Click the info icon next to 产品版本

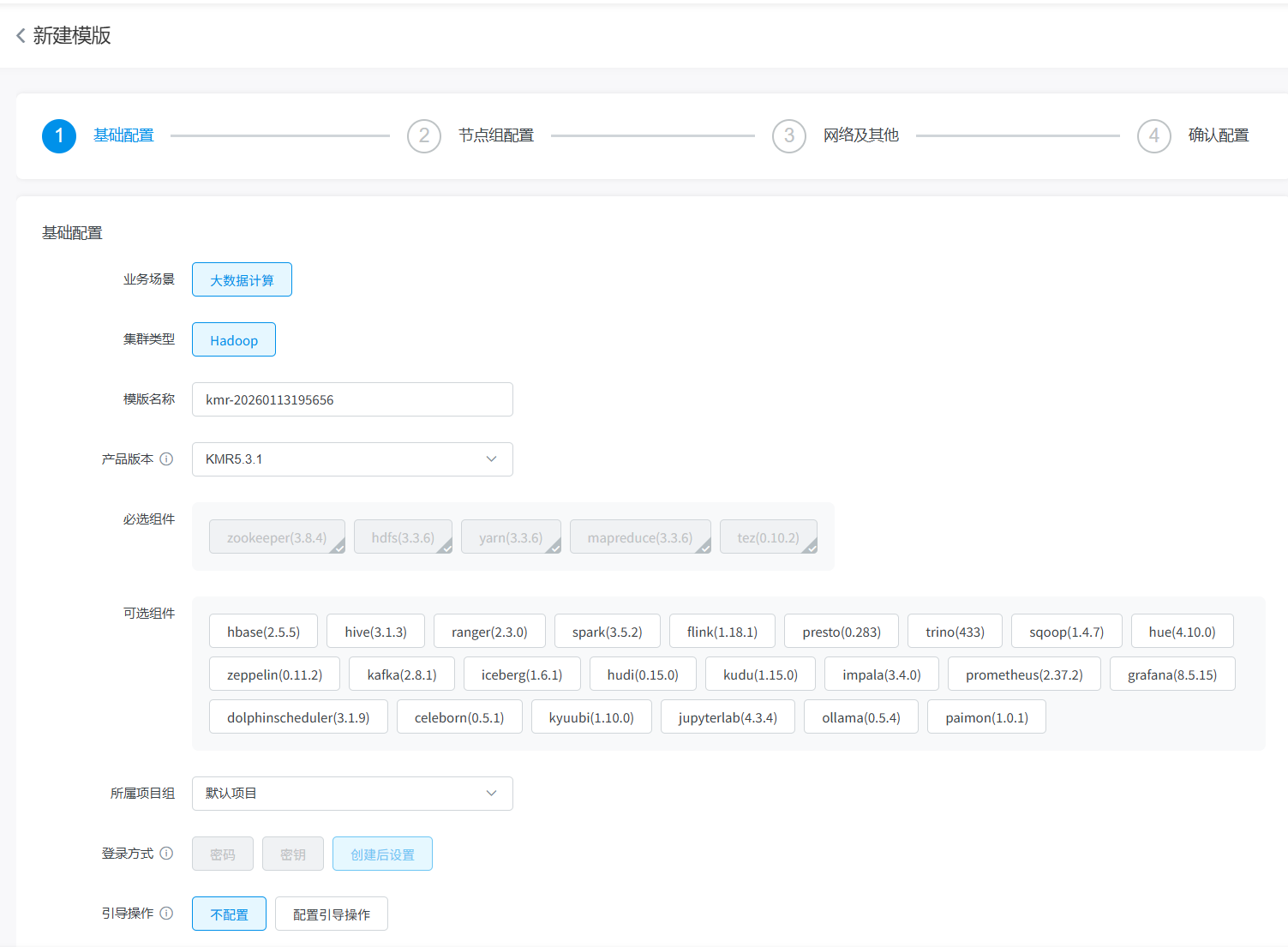(166, 459)
